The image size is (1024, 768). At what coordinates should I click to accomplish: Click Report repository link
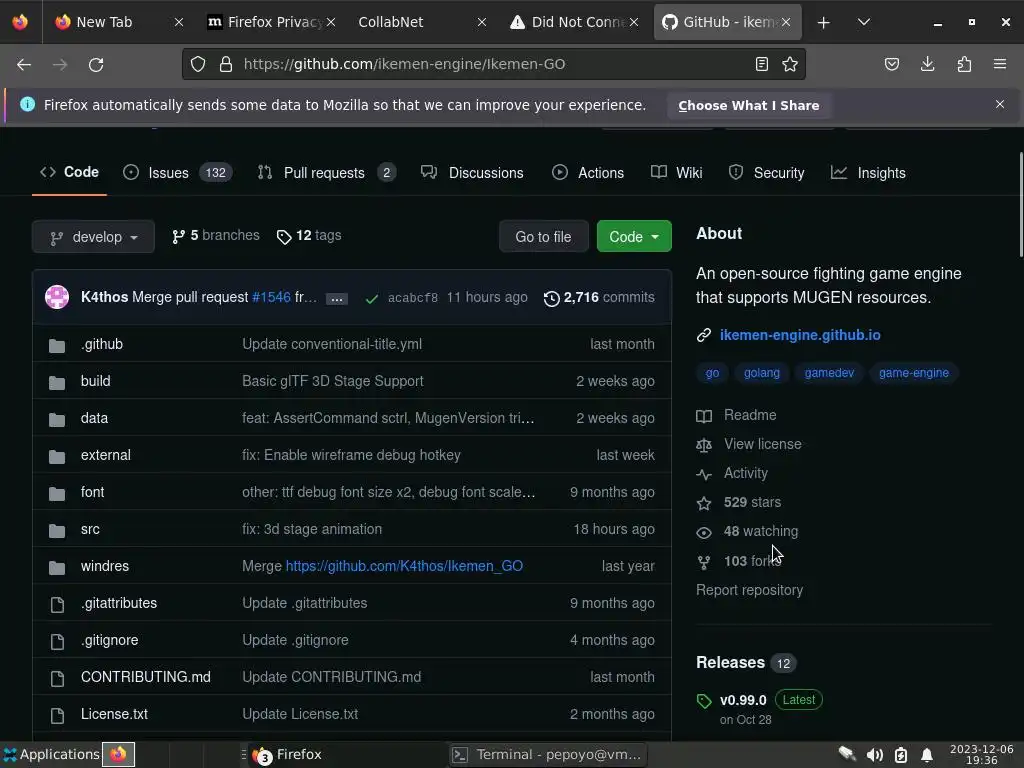click(749, 590)
